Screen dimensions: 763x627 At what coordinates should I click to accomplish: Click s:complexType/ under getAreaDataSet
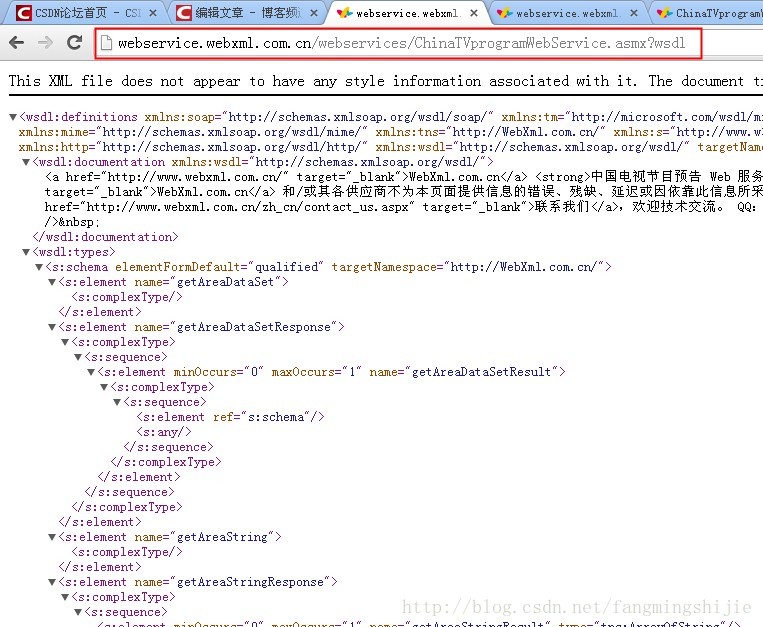coord(127,297)
